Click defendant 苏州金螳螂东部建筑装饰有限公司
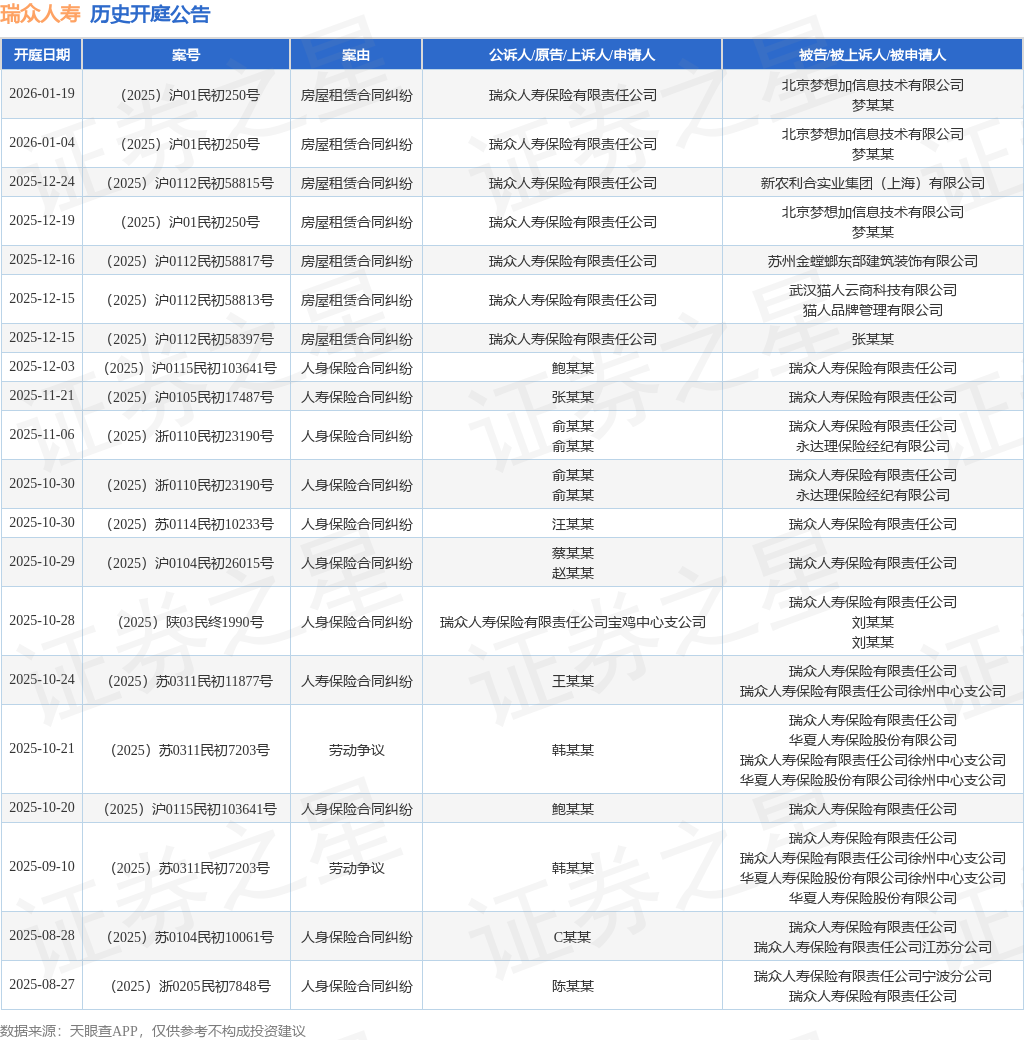The image size is (1024, 1040). pos(872,261)
